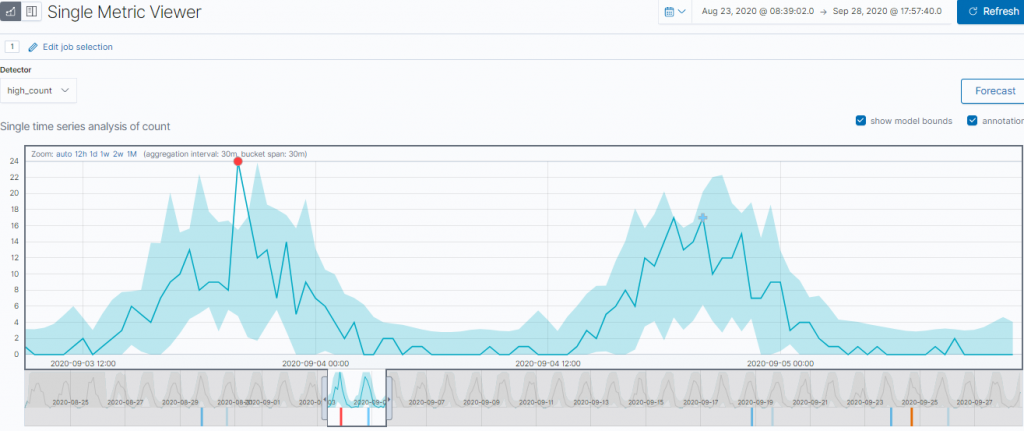Click the Refresh button

pyautogui.click(x=990, y=12)
